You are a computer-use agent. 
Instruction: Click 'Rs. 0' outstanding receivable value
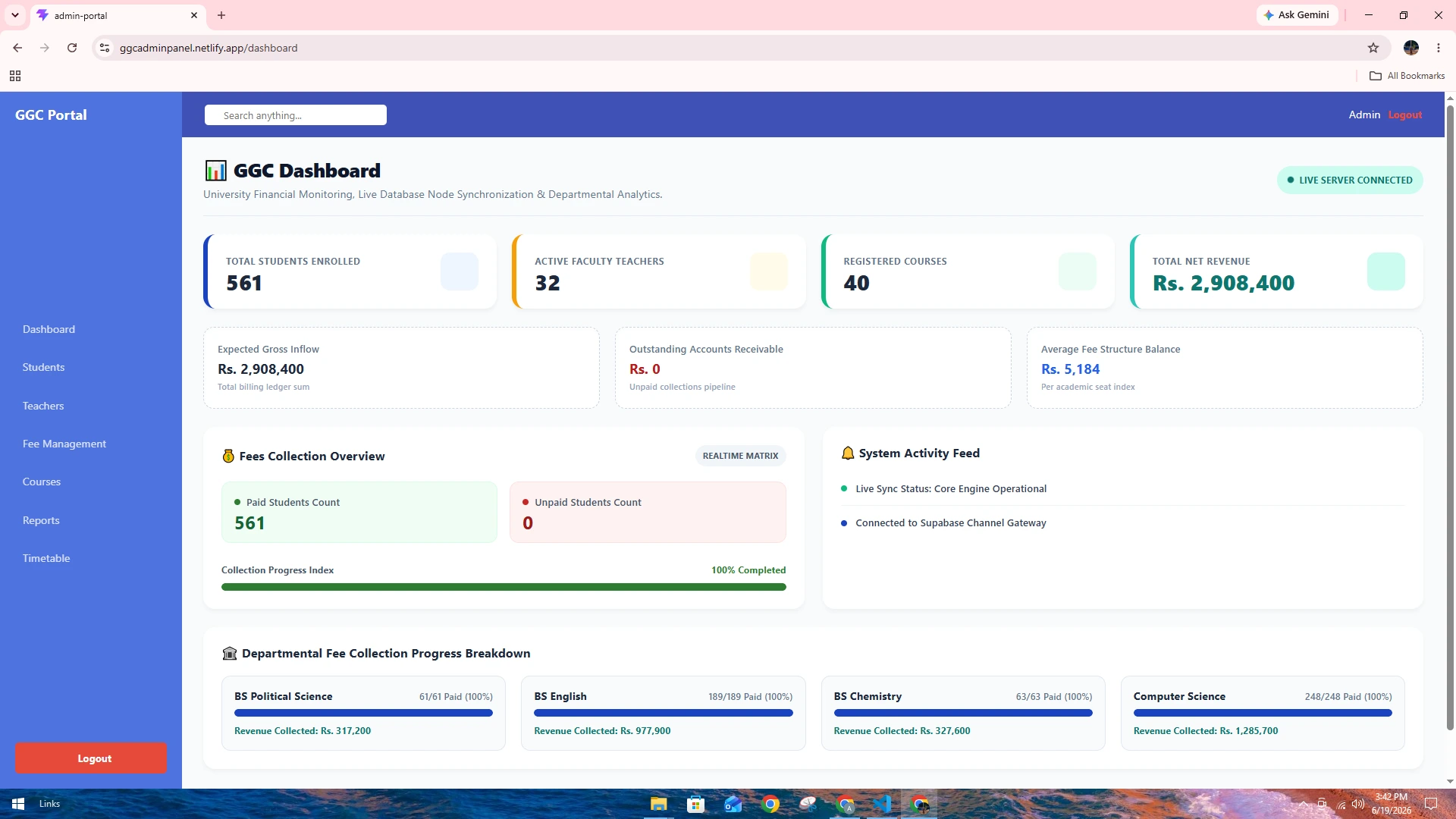pos(645,369)
